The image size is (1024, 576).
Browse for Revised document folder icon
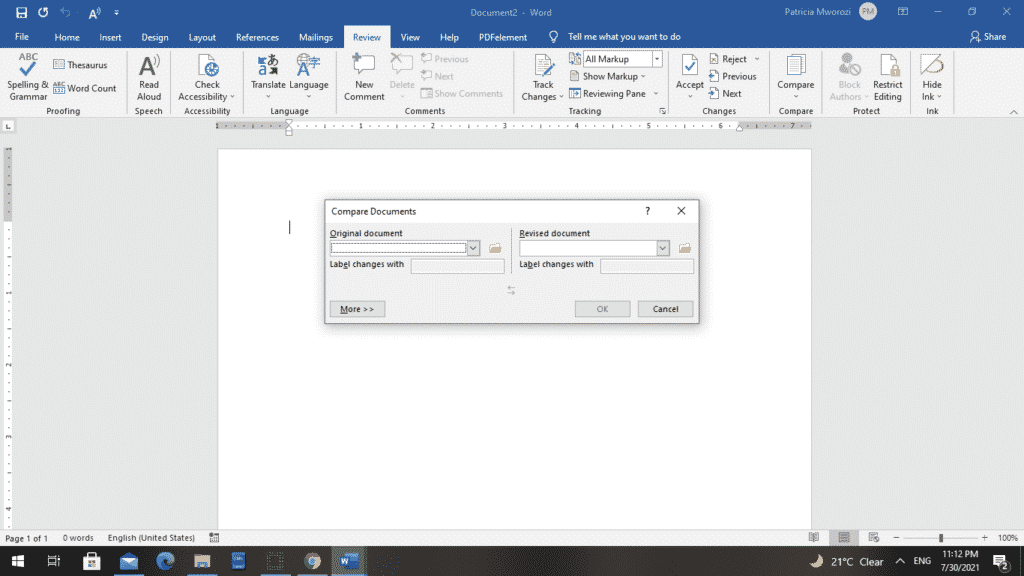click(684, 248)
